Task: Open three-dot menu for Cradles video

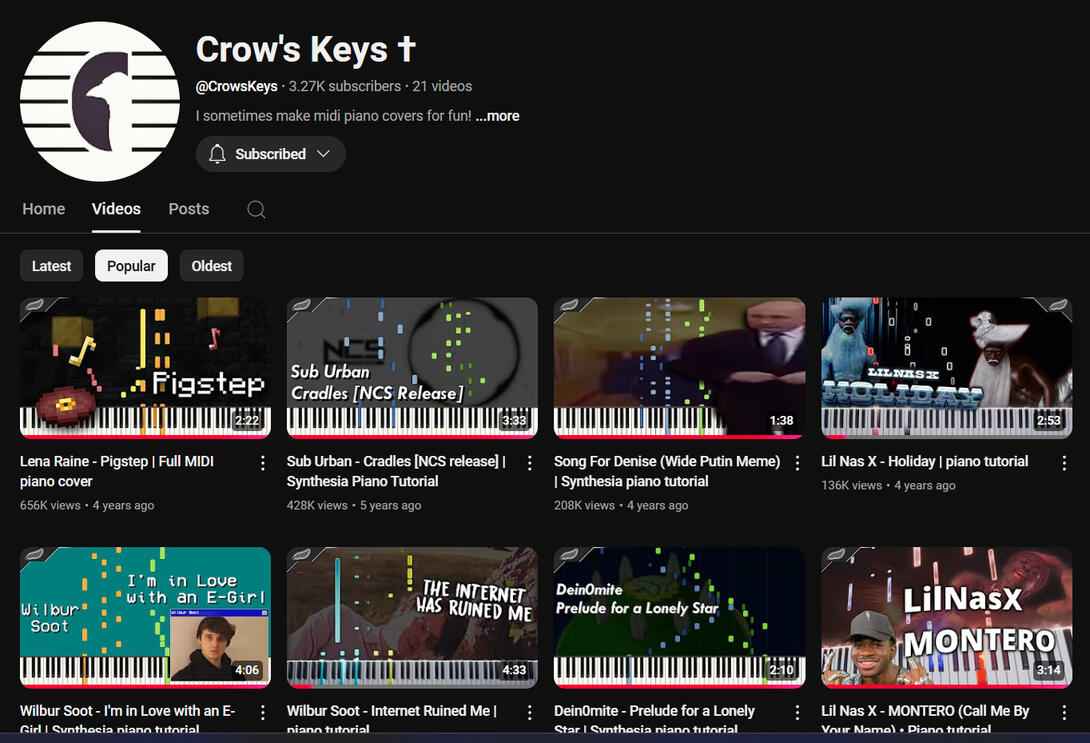Action: tap(530, 463)
